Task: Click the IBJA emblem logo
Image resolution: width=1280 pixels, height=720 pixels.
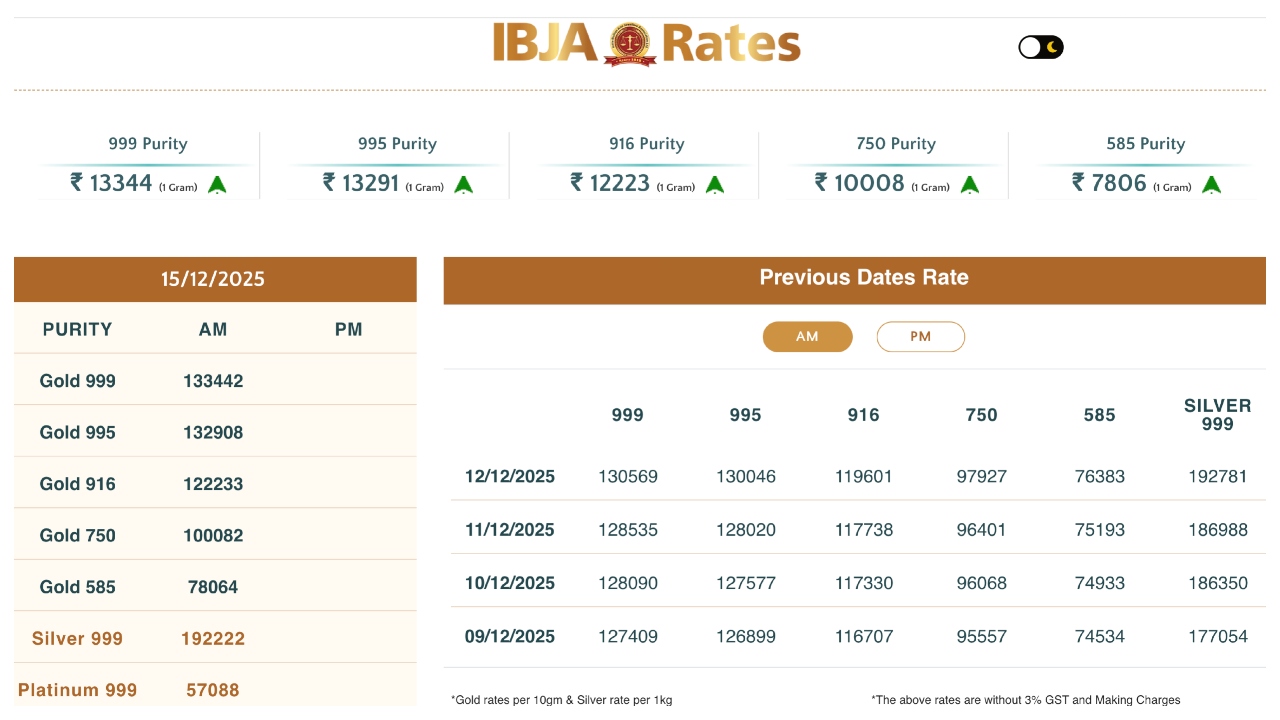Action: [x=630, y=44]
